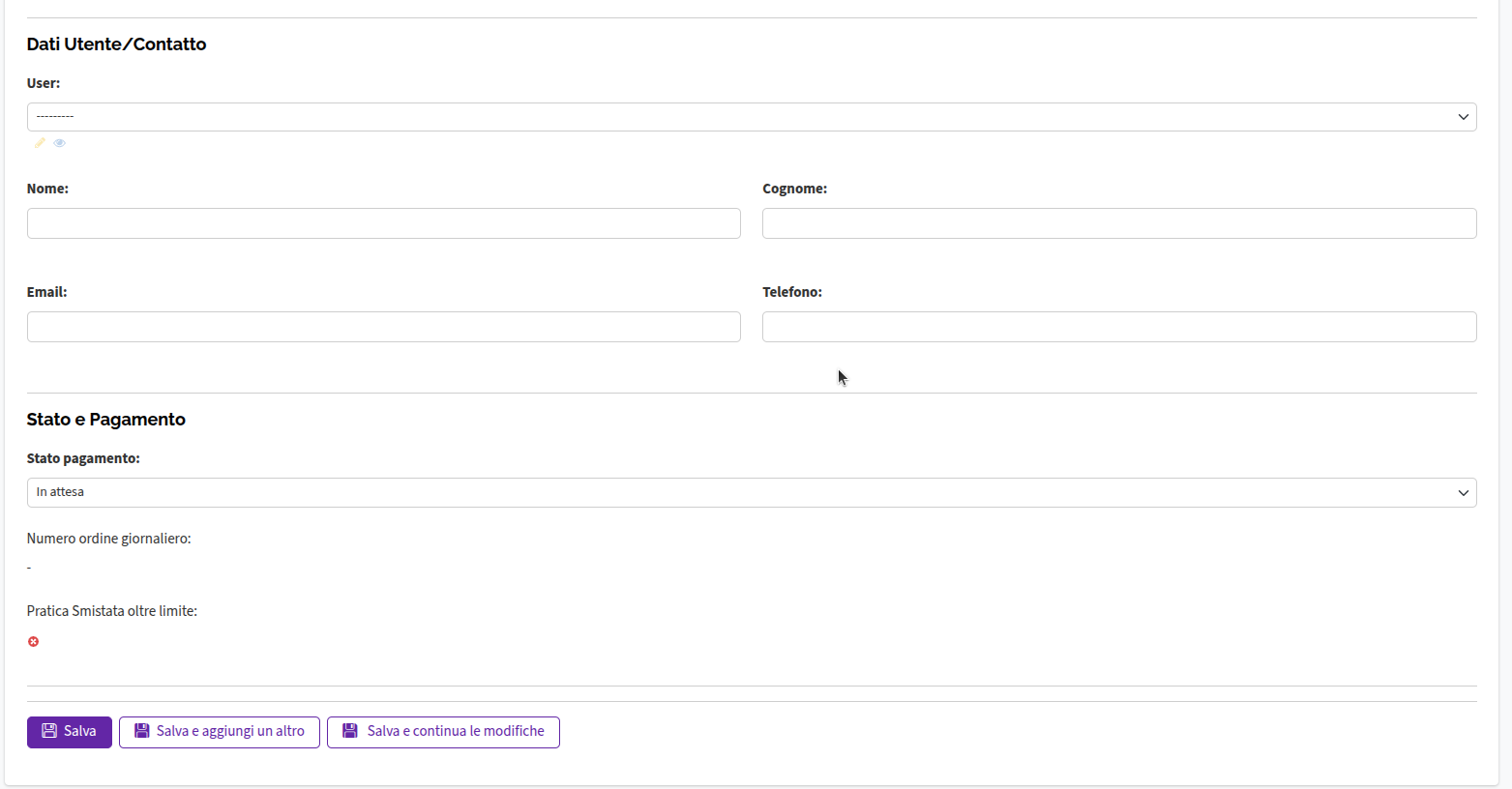Click the Nome: field label

47,189
